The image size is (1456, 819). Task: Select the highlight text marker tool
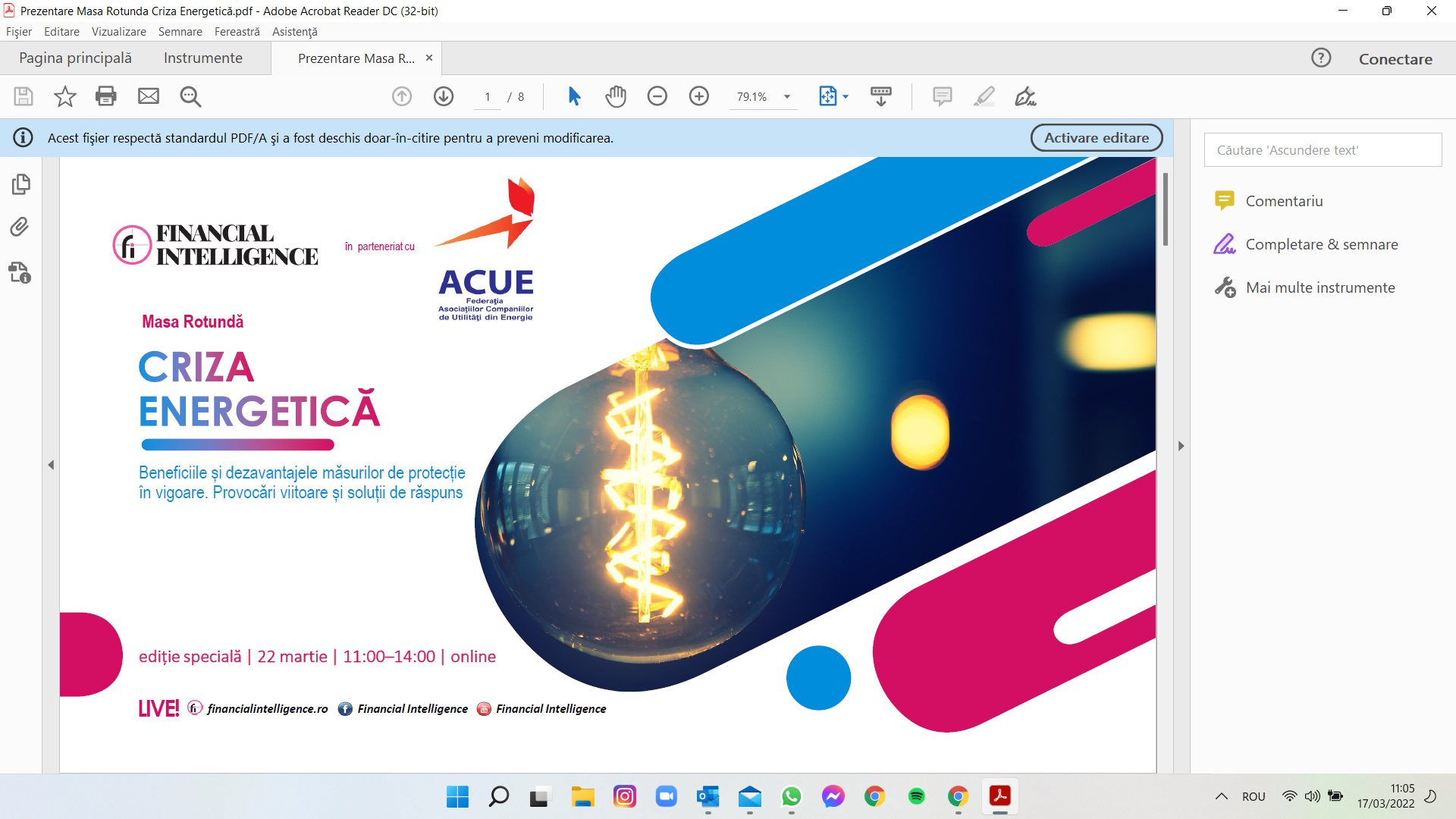[x=984, y=96]
